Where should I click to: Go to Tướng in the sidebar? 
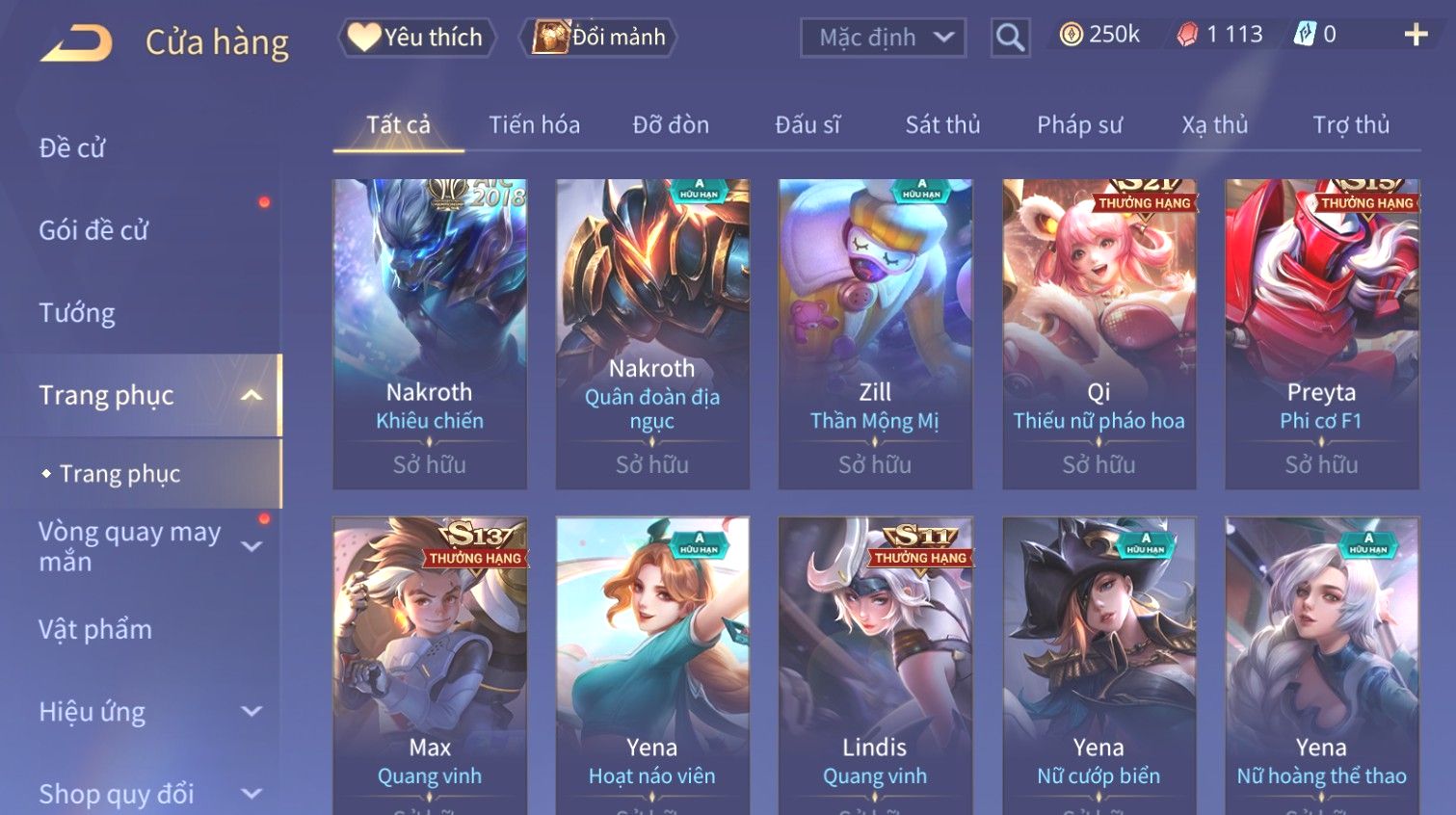tap(77, 313)
